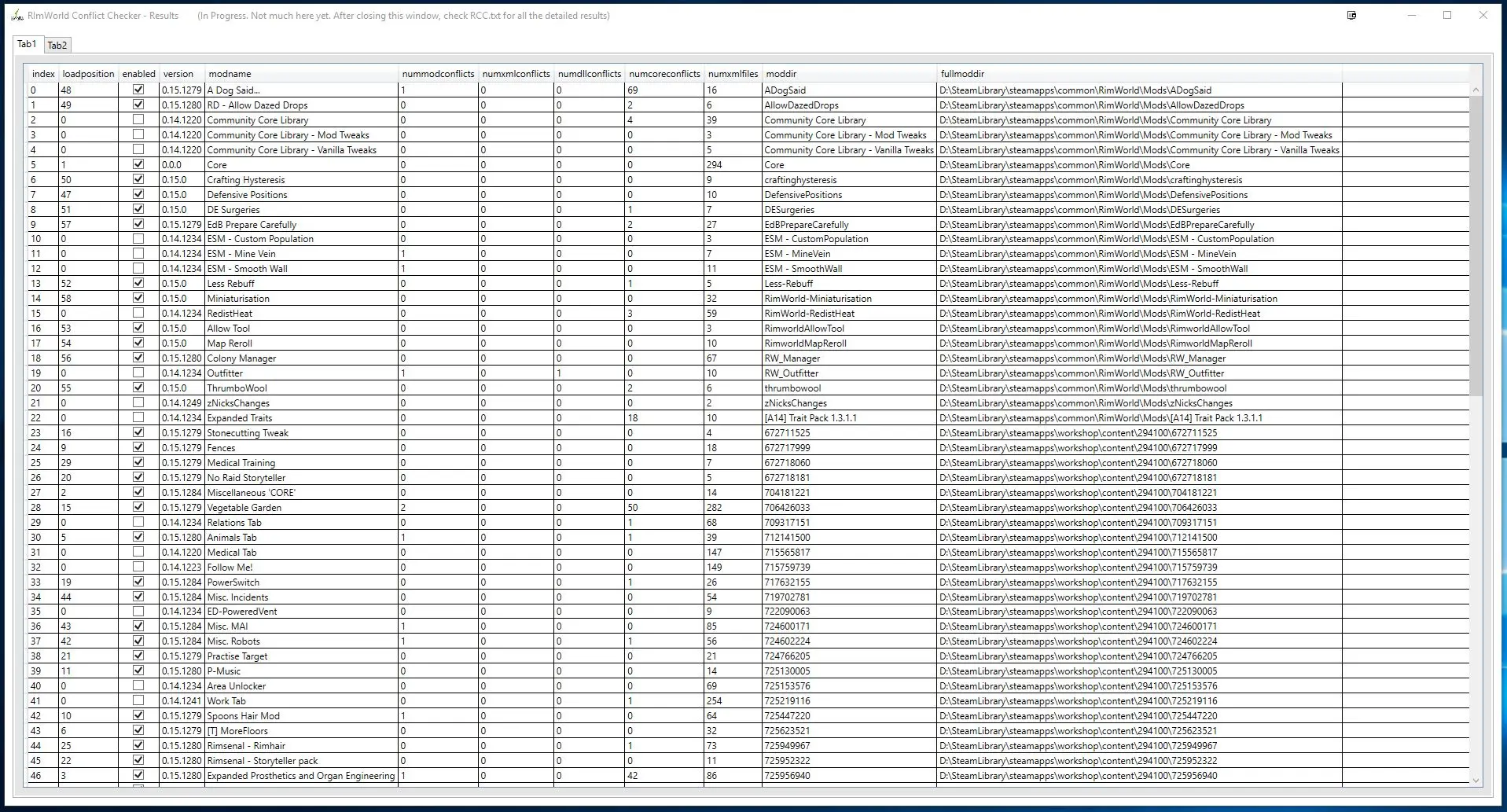Enable the Work Tab mod checkbox

[138, 700]
